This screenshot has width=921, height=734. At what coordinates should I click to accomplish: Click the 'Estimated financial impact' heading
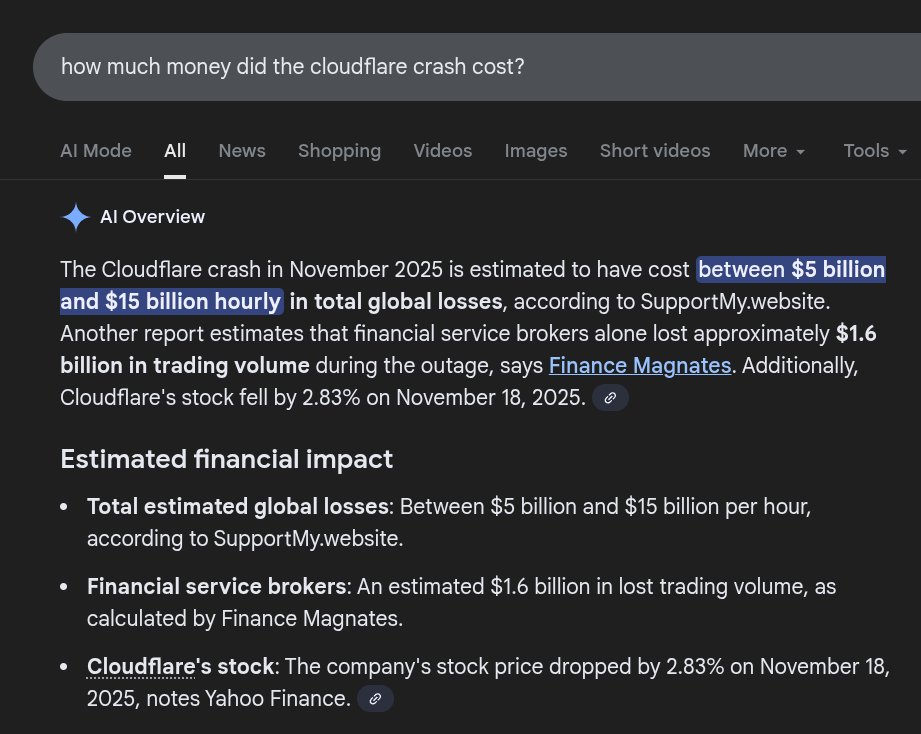[226, 459]
